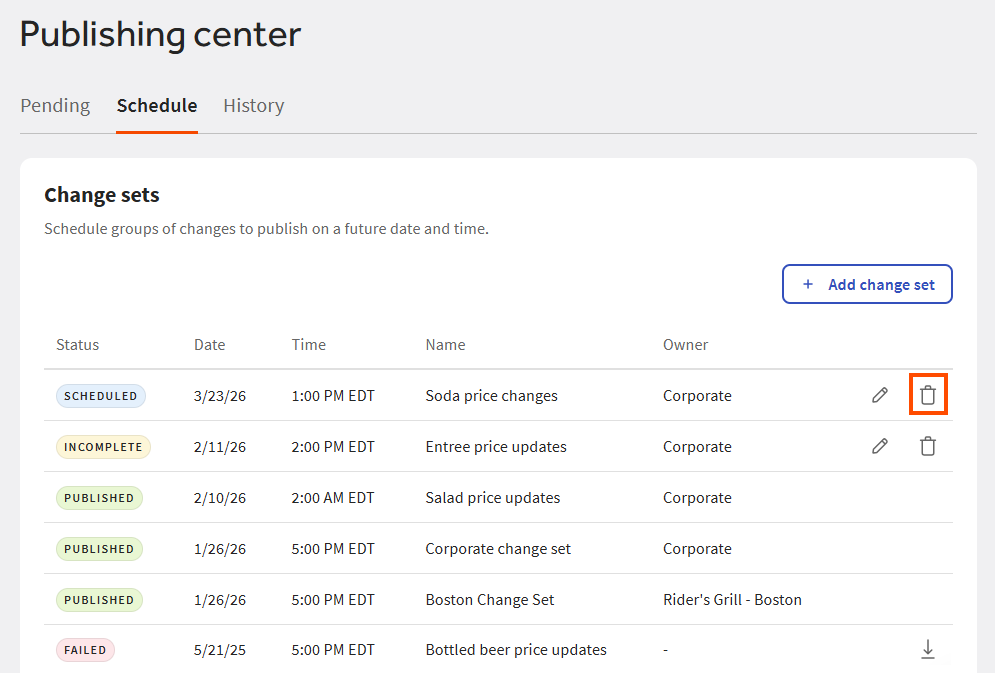The width and height of the screenshot is (995, 673).
Task: Click the Owner column header
Action: 685,344
